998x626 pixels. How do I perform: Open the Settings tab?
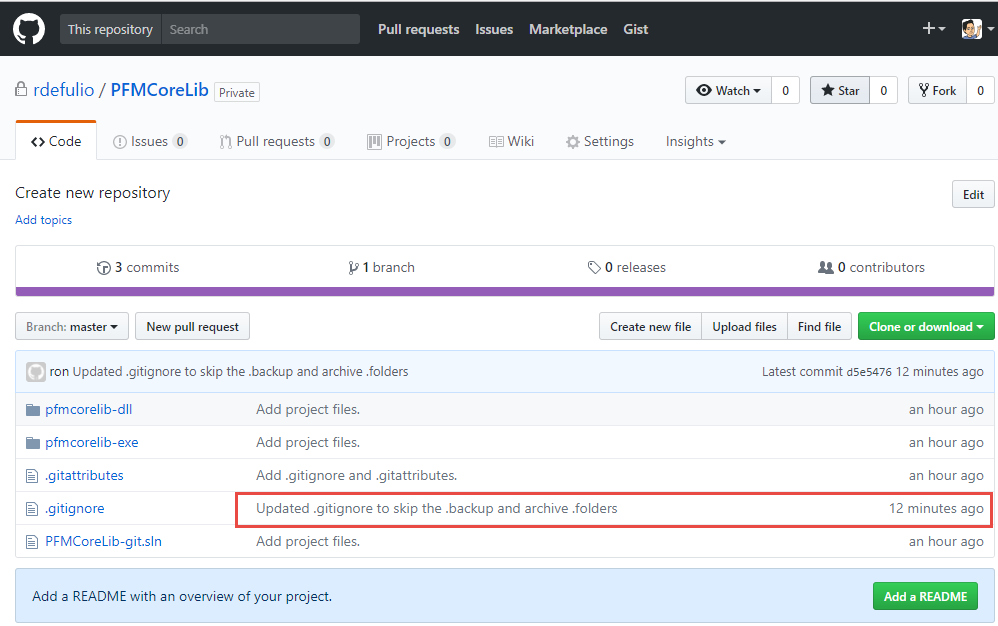600,141
